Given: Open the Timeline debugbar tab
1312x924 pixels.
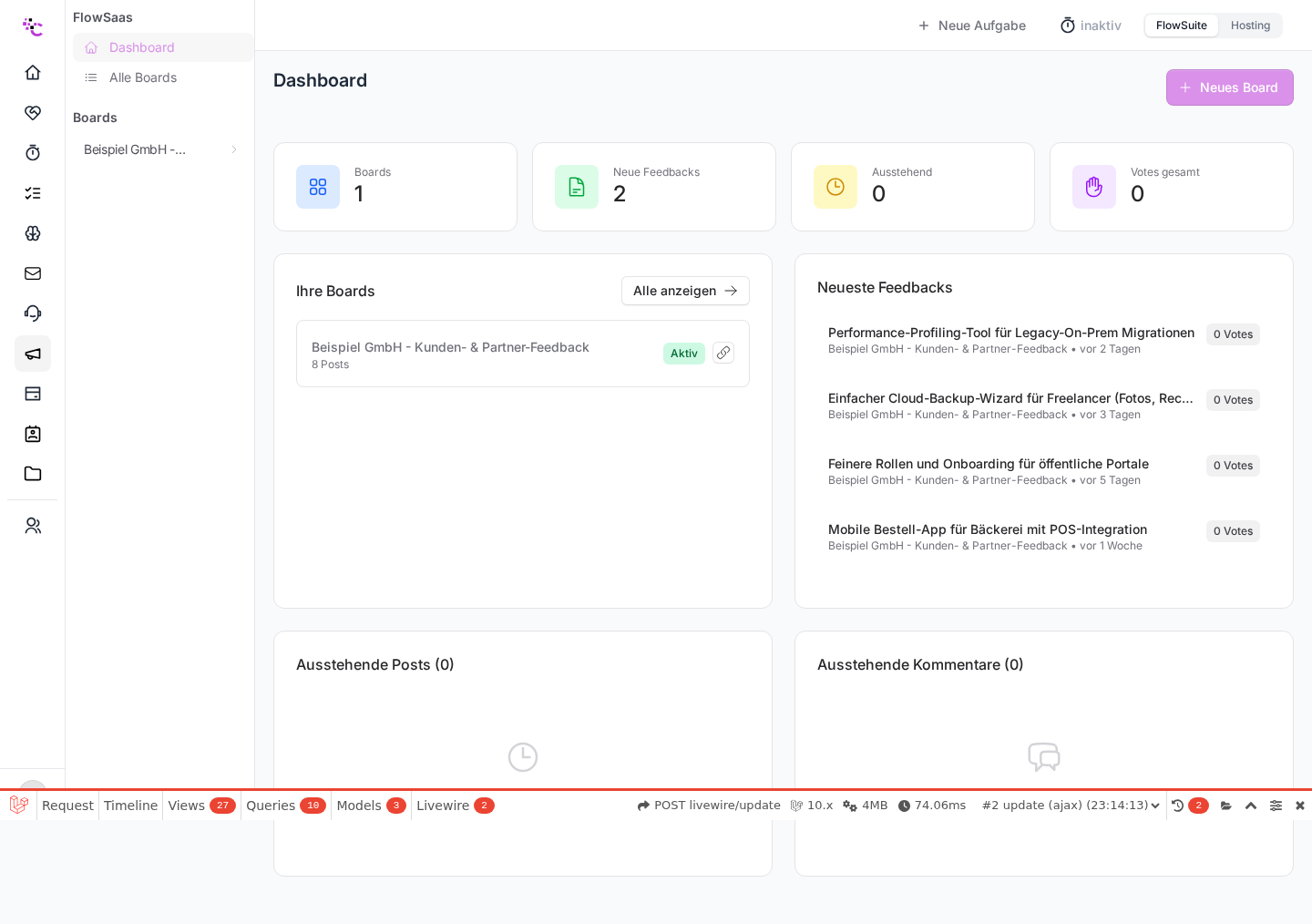Looking at the screenshot, I should click(x=130, y=806).
